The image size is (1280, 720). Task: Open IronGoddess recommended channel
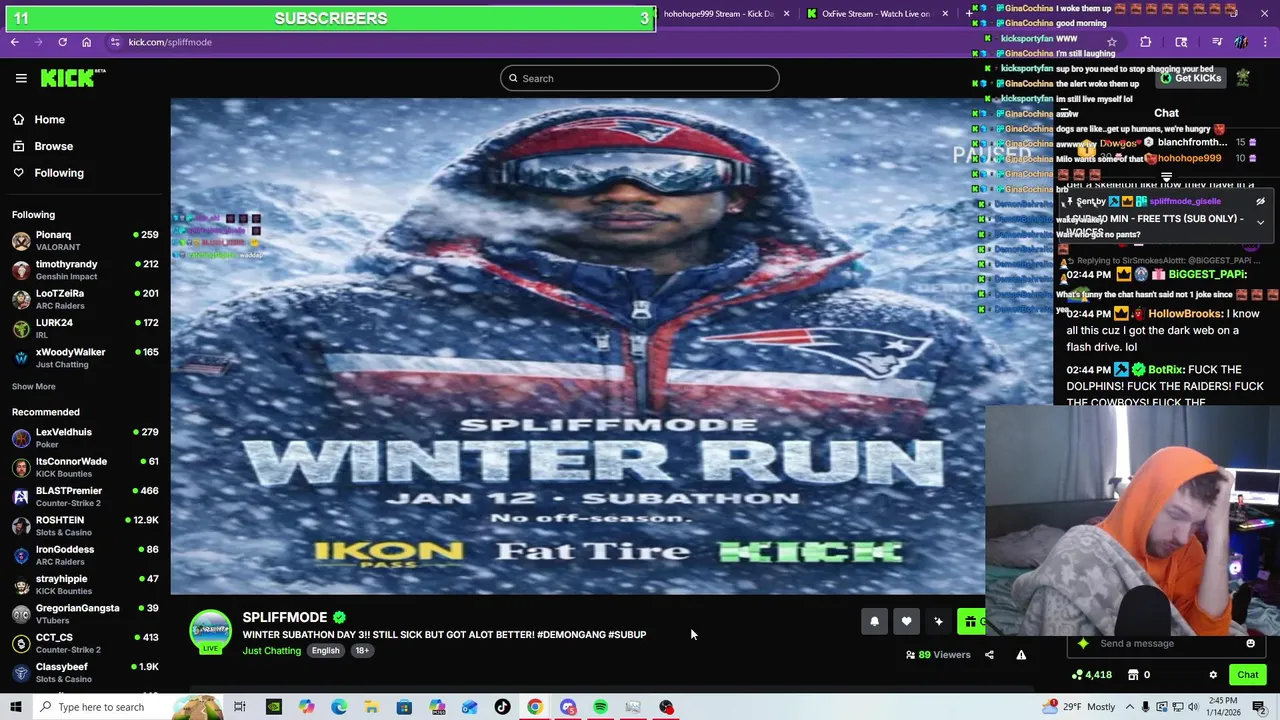tap(85, 555)
